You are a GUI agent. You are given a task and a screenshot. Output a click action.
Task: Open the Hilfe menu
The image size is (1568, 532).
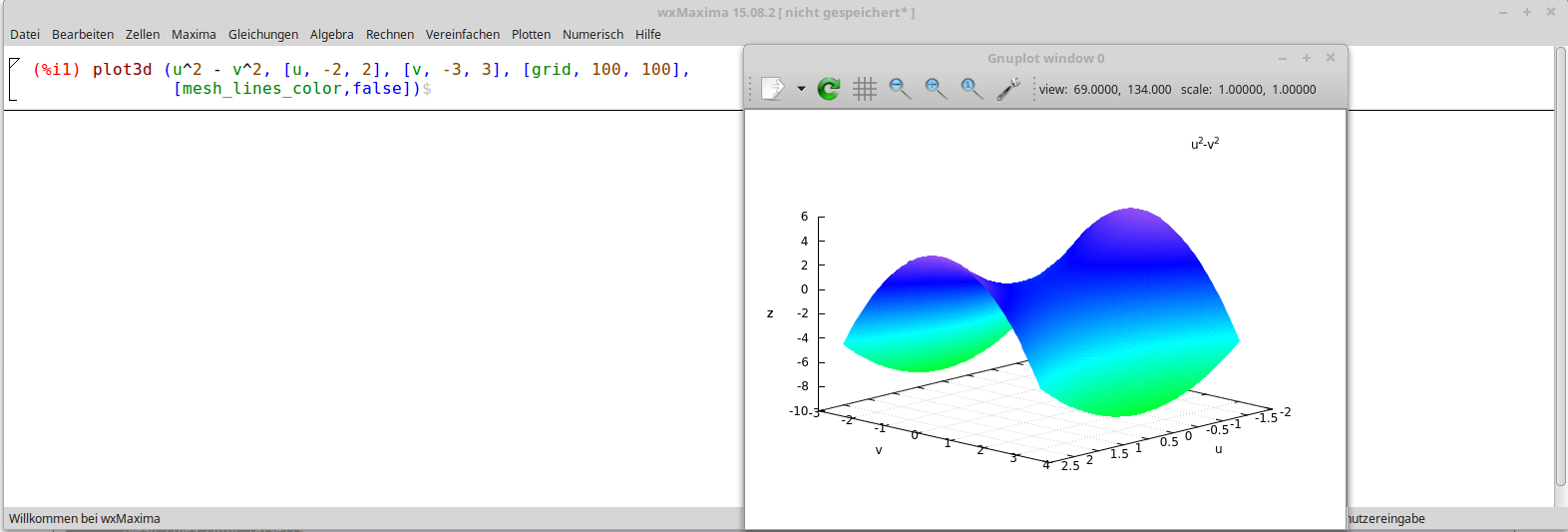pos(648,34)
